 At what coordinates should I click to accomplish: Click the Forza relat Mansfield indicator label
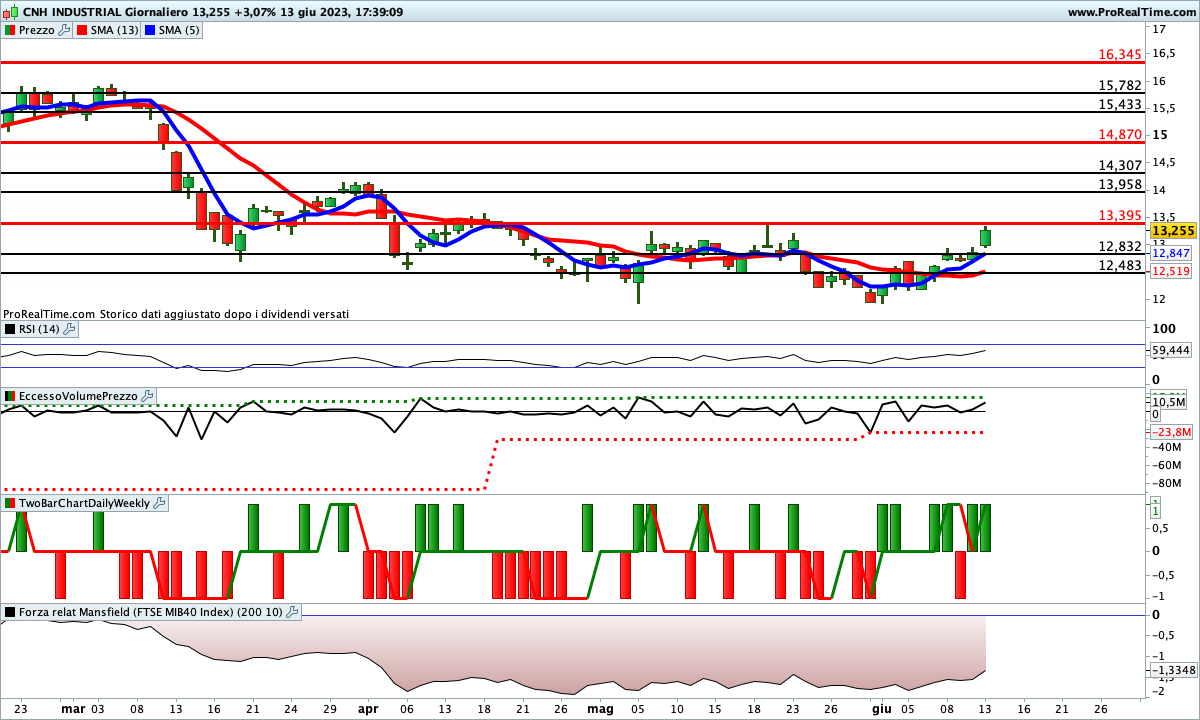pos(150,612)
